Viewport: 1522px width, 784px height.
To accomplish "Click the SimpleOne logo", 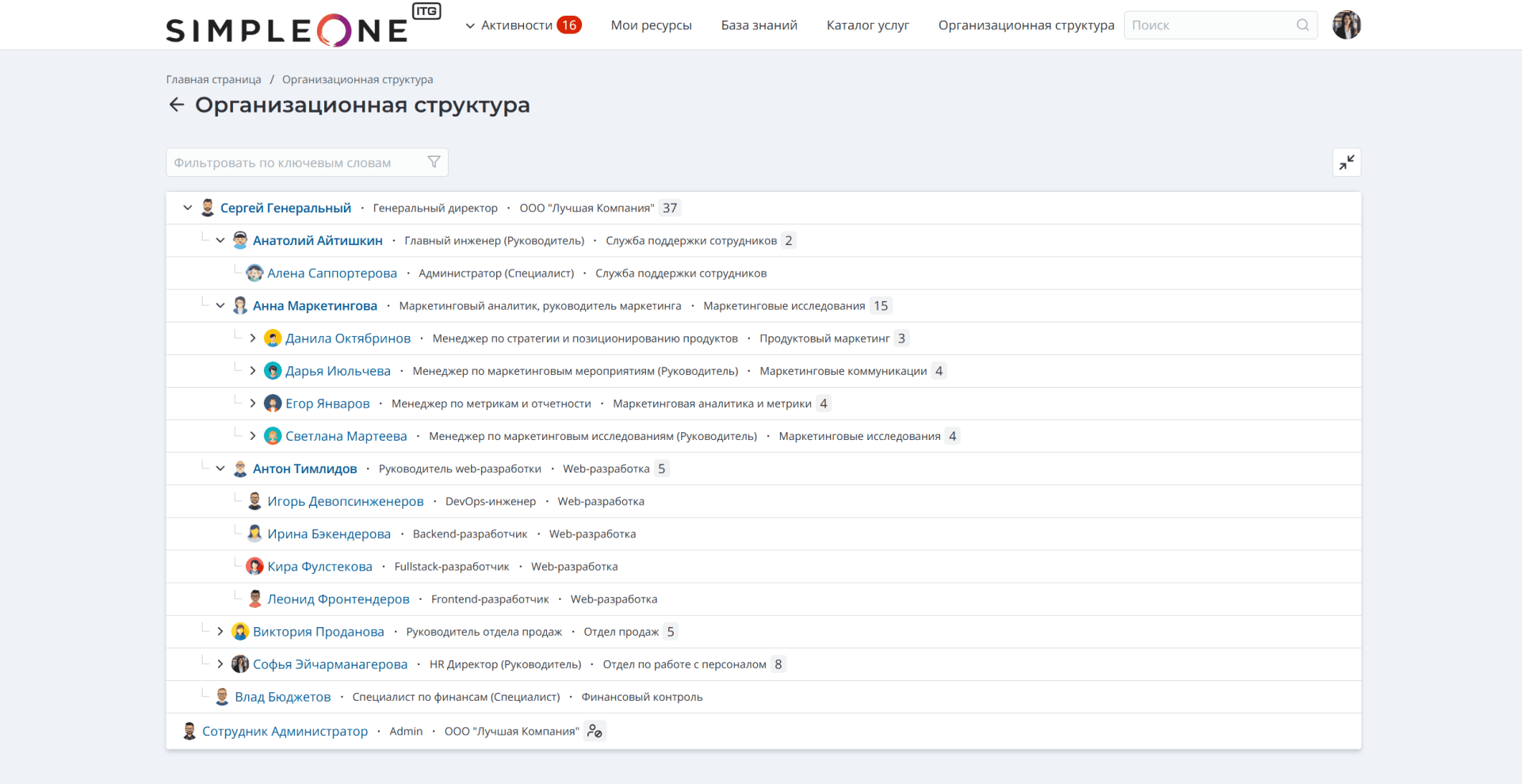I will 287,29.
